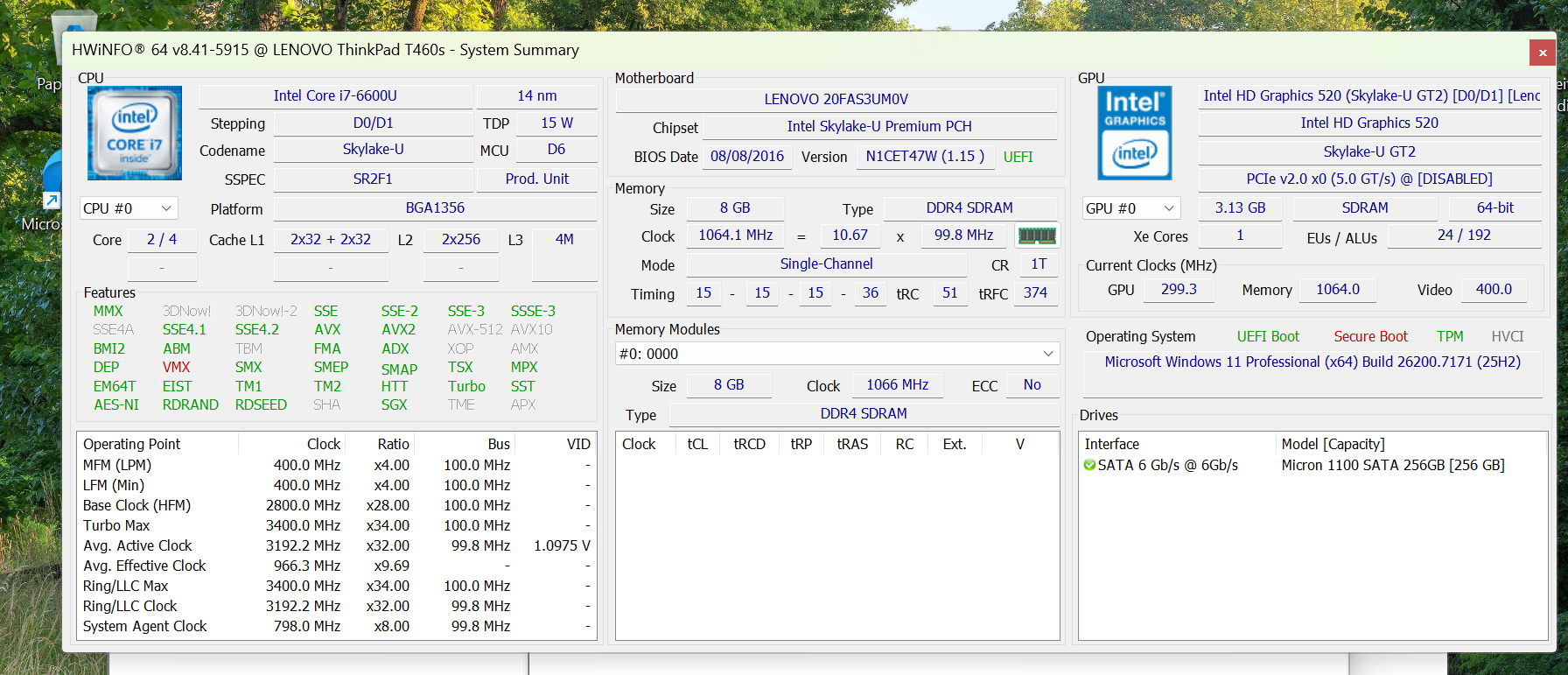Click the 3.13 GB GPU memory value

pos(1240,207)
